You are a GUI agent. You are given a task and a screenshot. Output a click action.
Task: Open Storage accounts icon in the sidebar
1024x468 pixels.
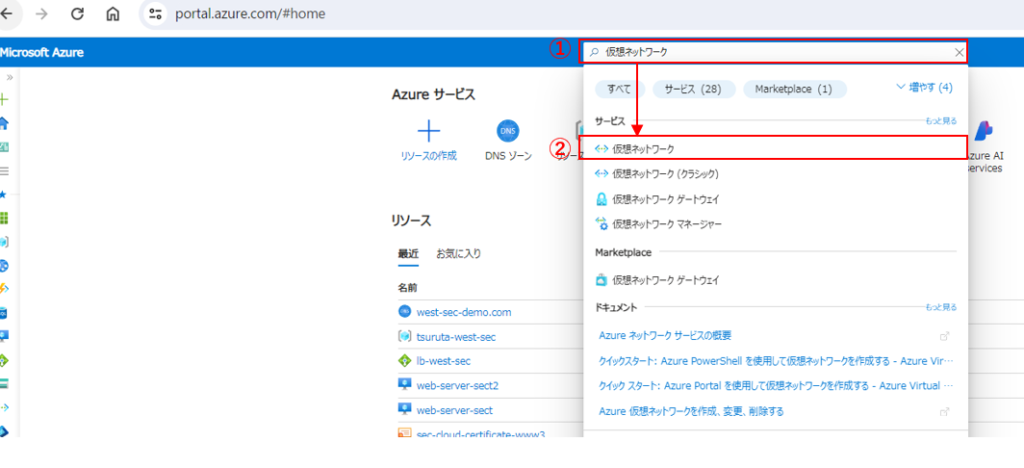4,384
